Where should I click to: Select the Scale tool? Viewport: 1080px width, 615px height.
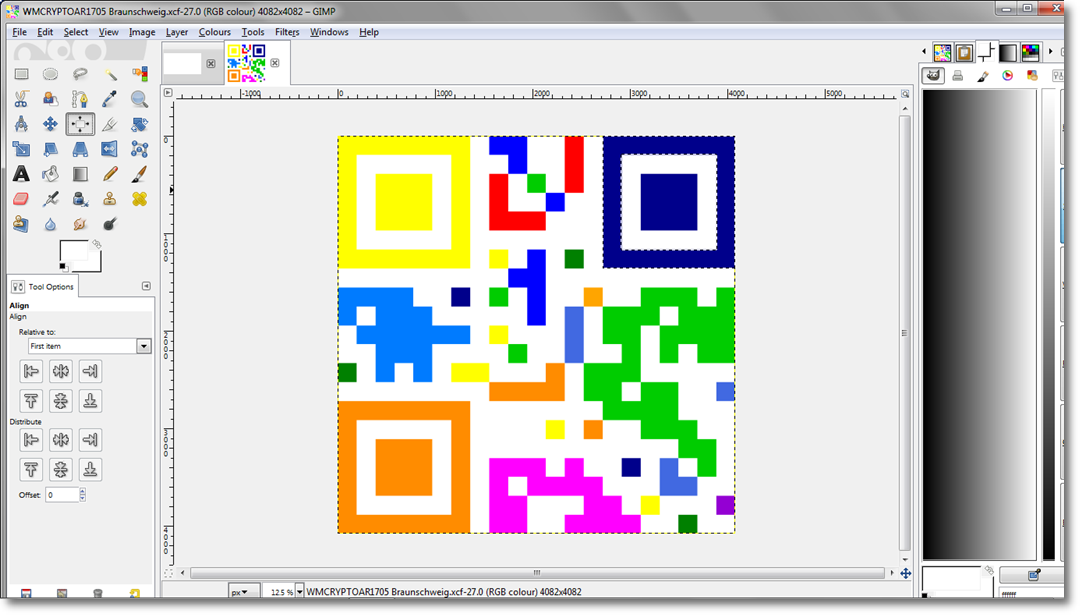click(x=21, y=149)
